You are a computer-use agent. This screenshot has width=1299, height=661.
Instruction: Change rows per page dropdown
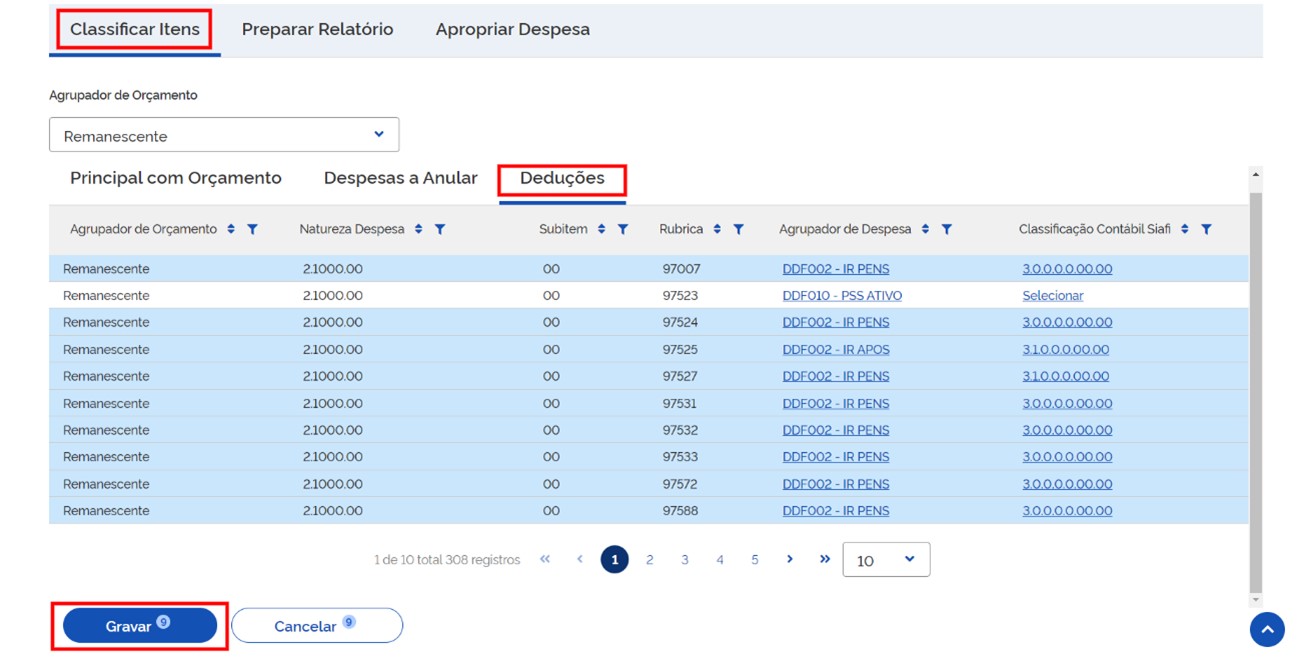(886, 560)
